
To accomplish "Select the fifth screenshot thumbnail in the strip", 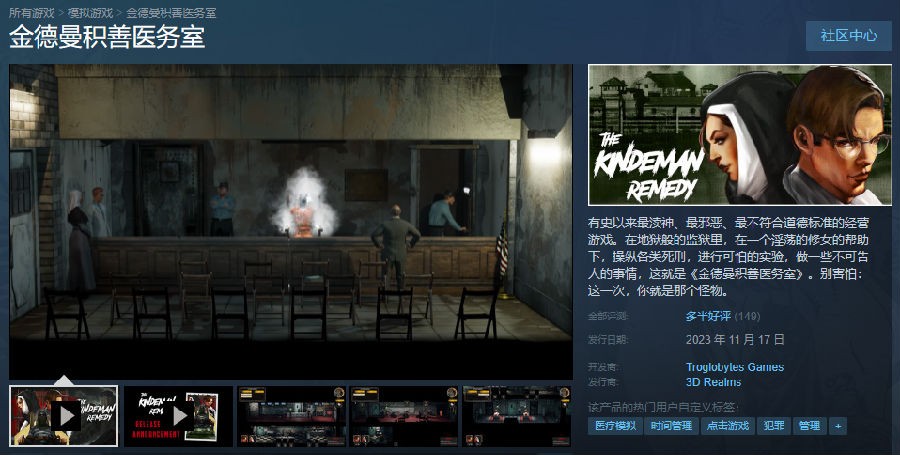I will 517,416.
